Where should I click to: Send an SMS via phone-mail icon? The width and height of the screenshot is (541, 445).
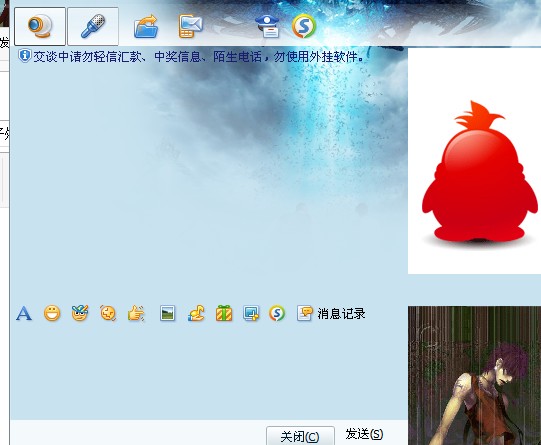(x=190, y=26)
